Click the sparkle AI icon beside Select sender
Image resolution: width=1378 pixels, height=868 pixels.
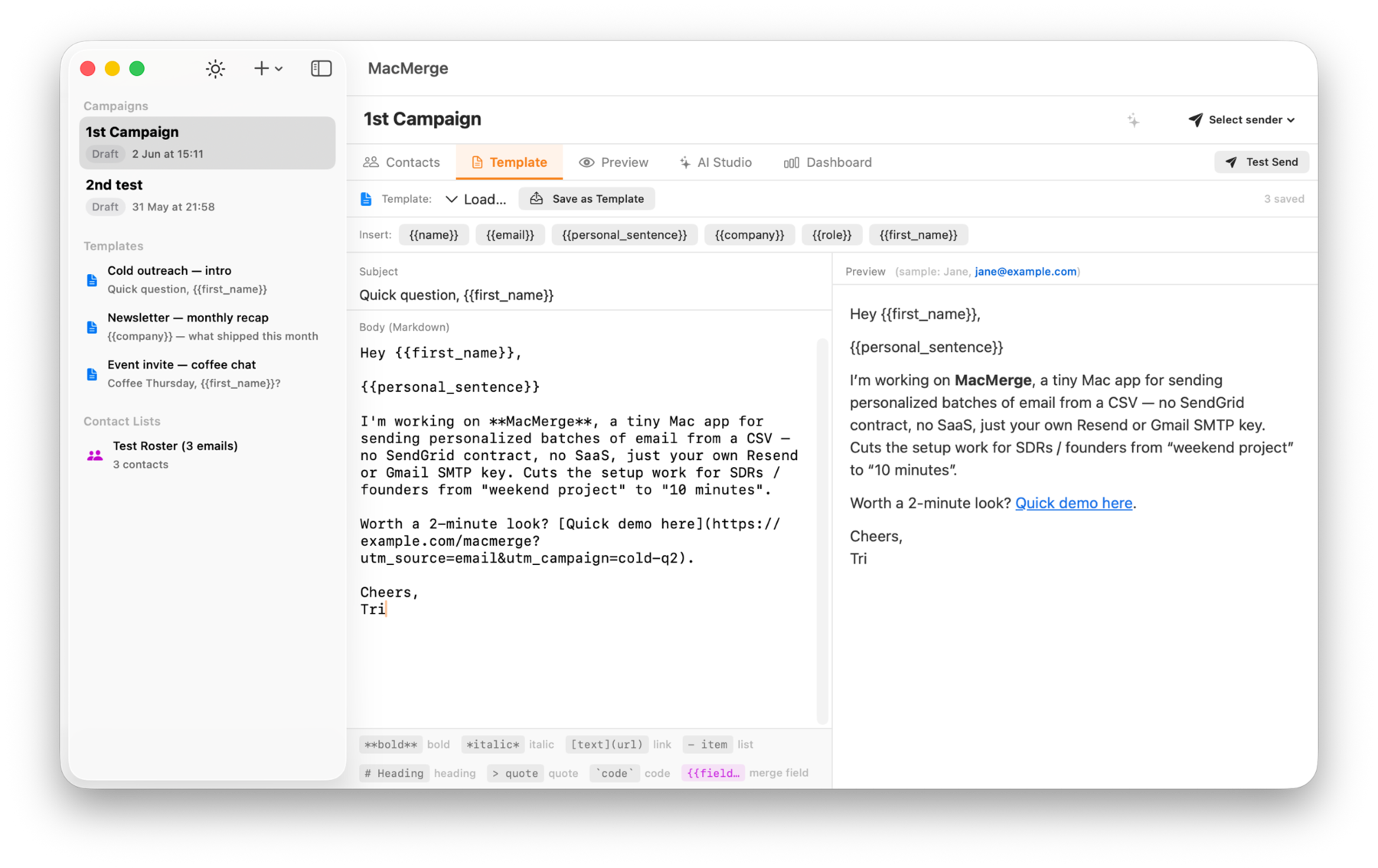click(x=1133, y=120)
